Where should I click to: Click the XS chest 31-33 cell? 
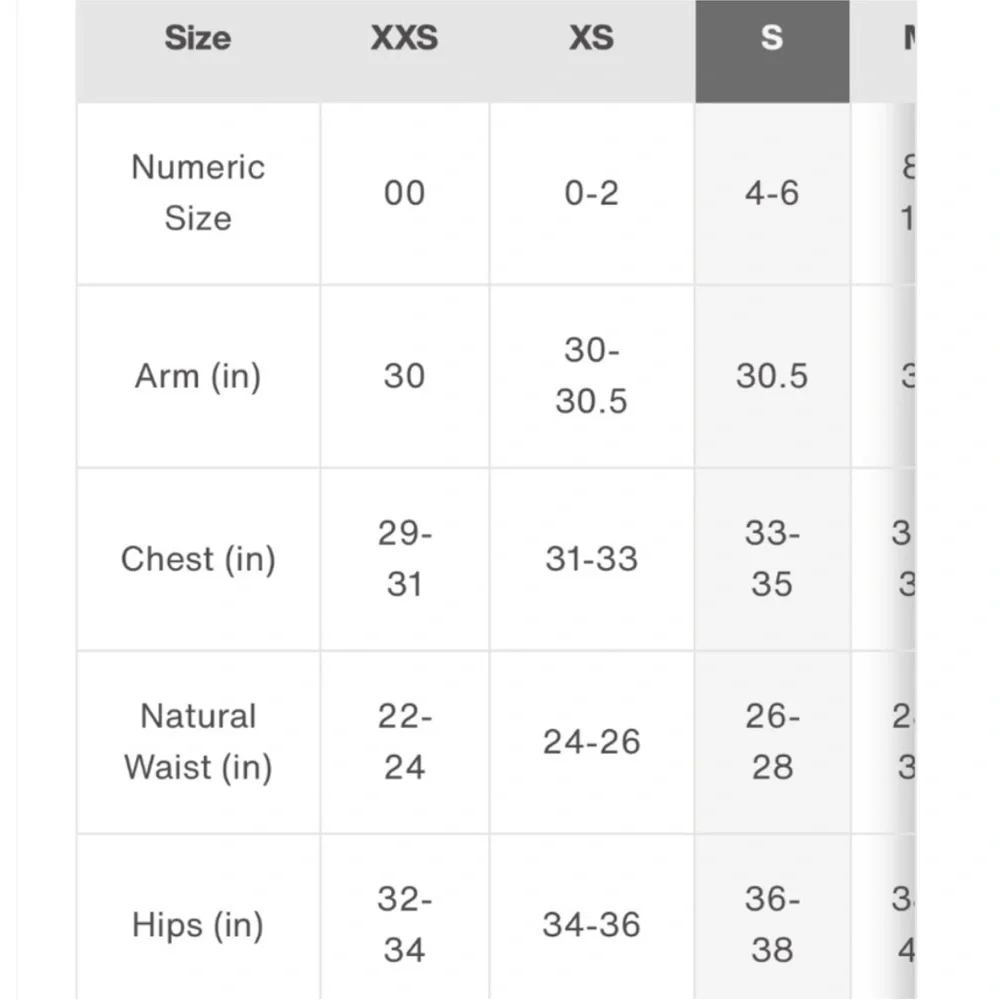pyautogui.click(x=591, y=559)
